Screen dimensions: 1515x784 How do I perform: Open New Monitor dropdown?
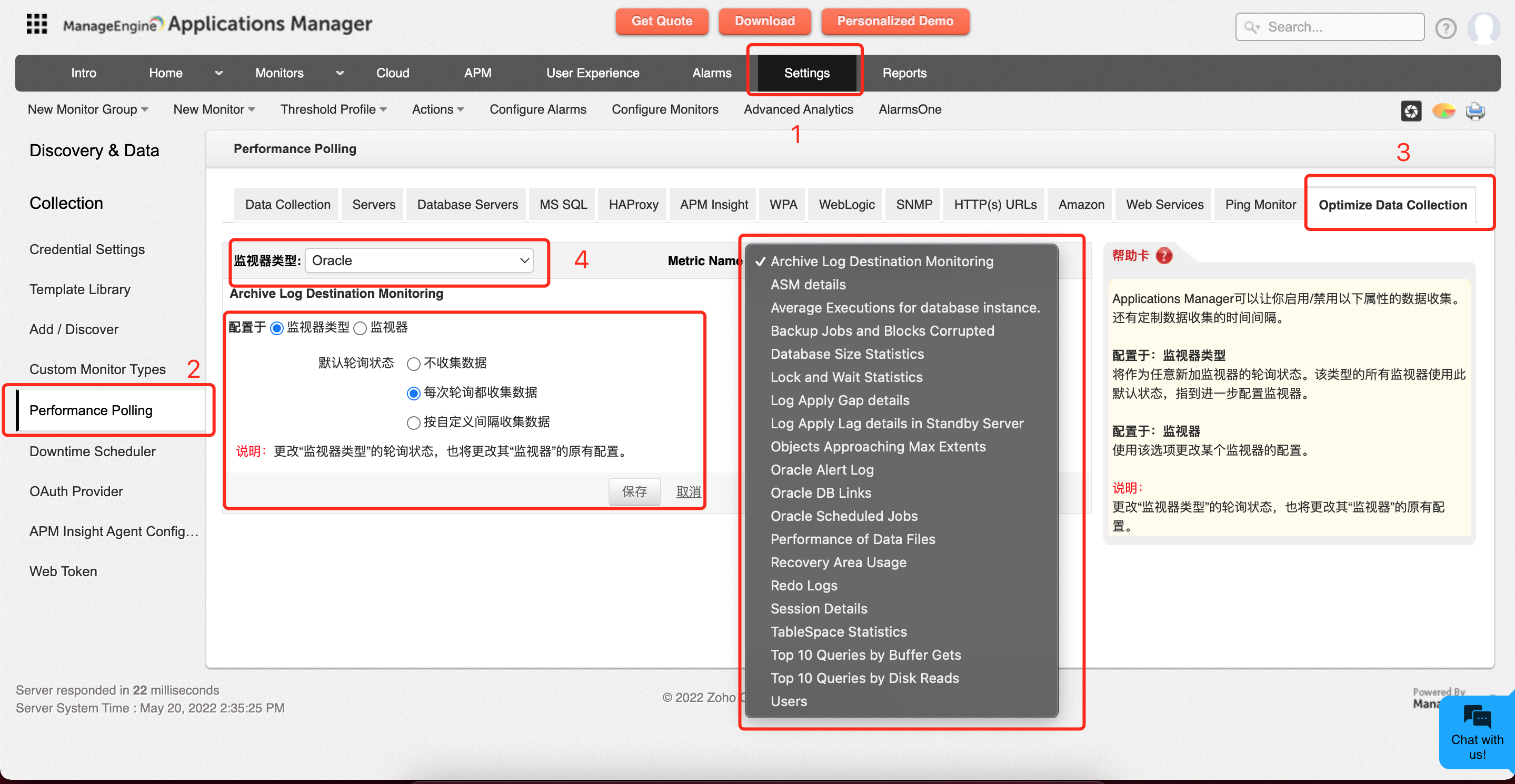pyautogui.click(x=214, y=109)
